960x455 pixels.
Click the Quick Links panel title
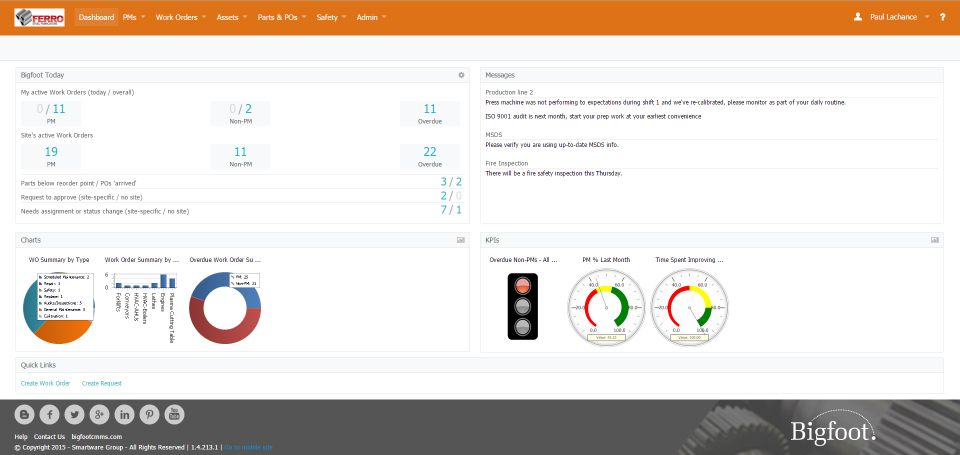click(39, 365)
